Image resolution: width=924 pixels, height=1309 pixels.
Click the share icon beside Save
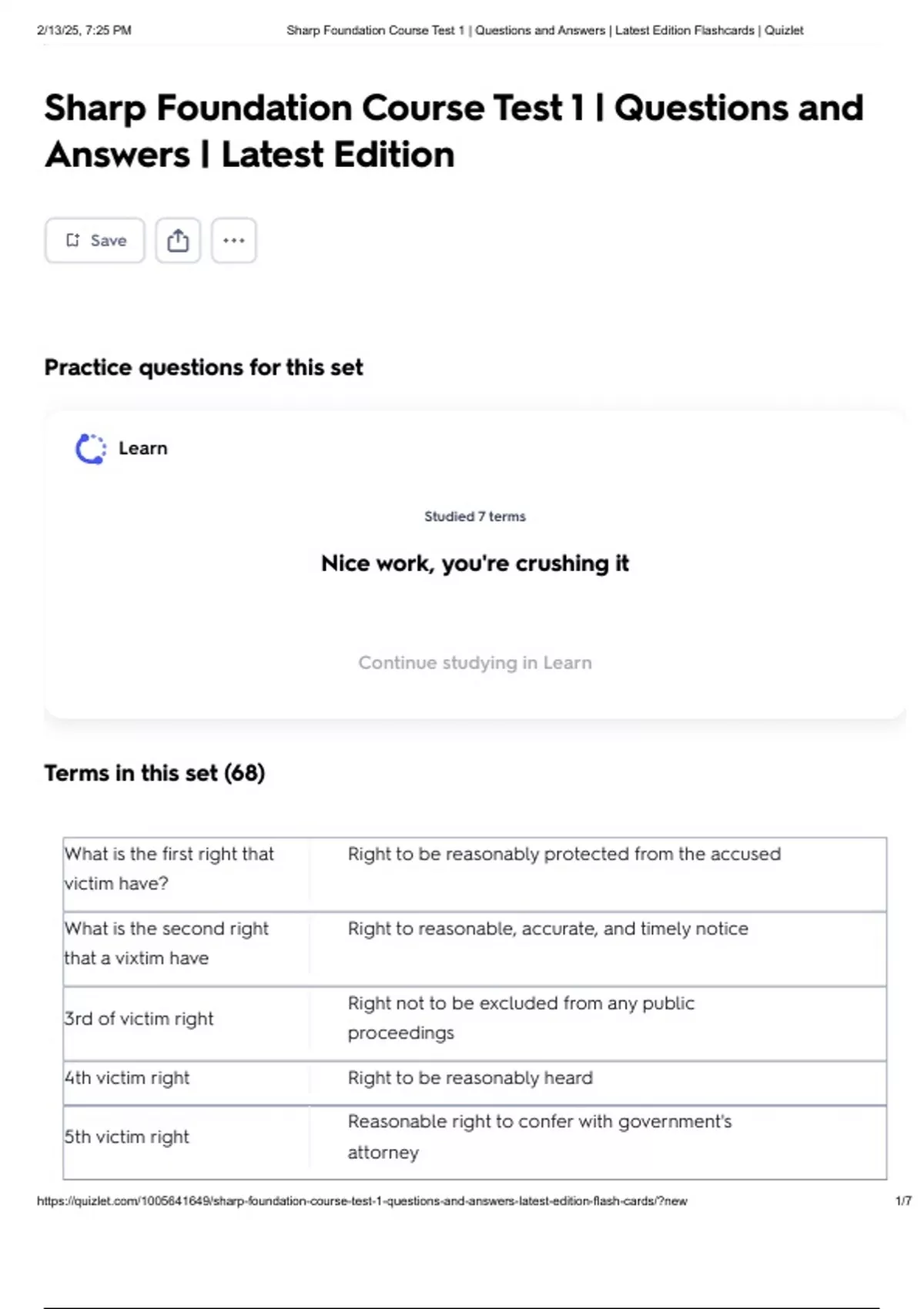pos(178,240)
